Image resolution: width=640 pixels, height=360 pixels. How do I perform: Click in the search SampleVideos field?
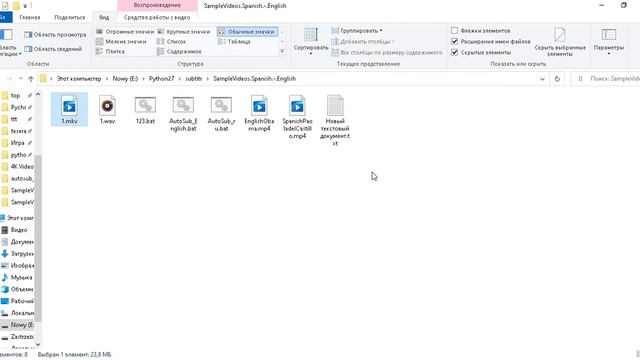pyautogui.click(x=606, y=79)
